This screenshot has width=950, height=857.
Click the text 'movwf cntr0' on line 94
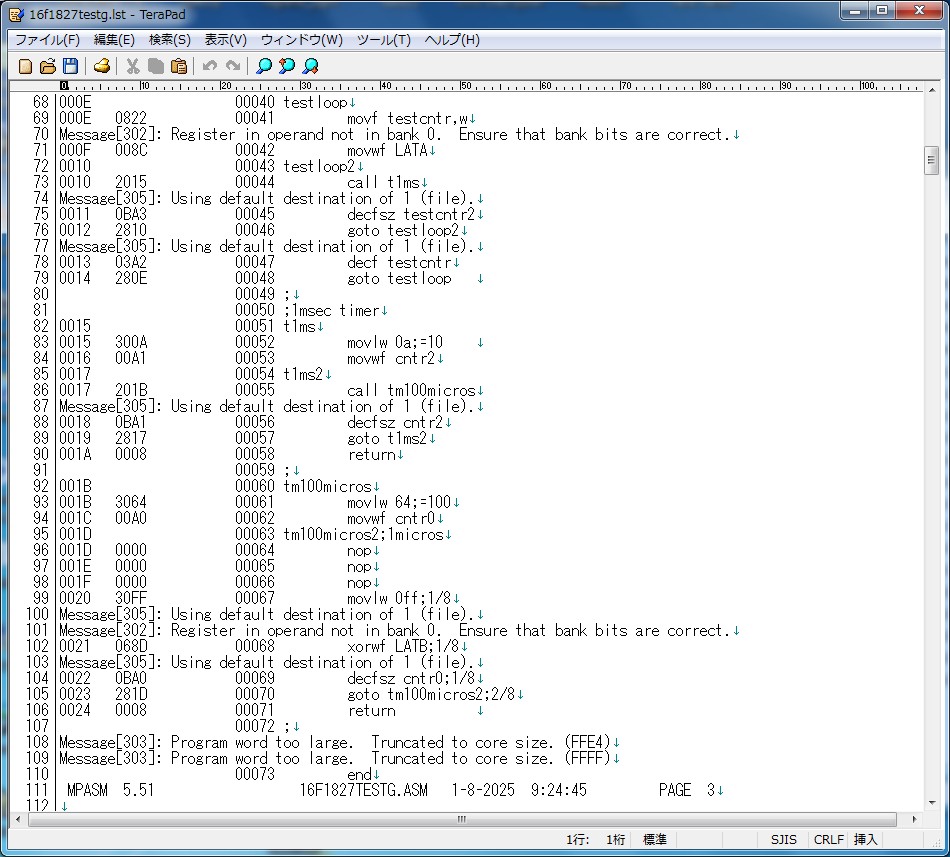tap(391, 518)
